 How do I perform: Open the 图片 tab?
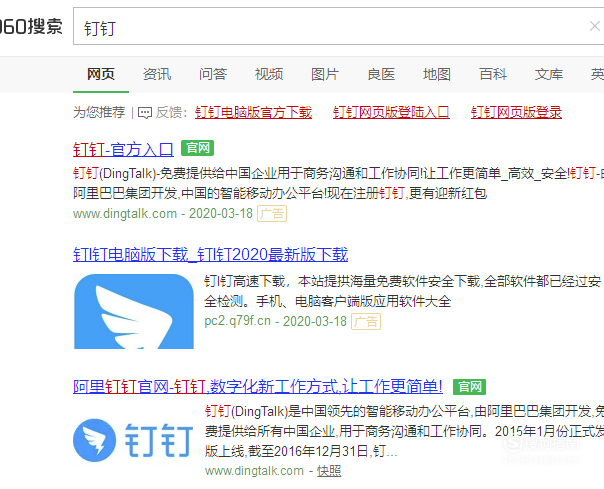pos(325,74)
